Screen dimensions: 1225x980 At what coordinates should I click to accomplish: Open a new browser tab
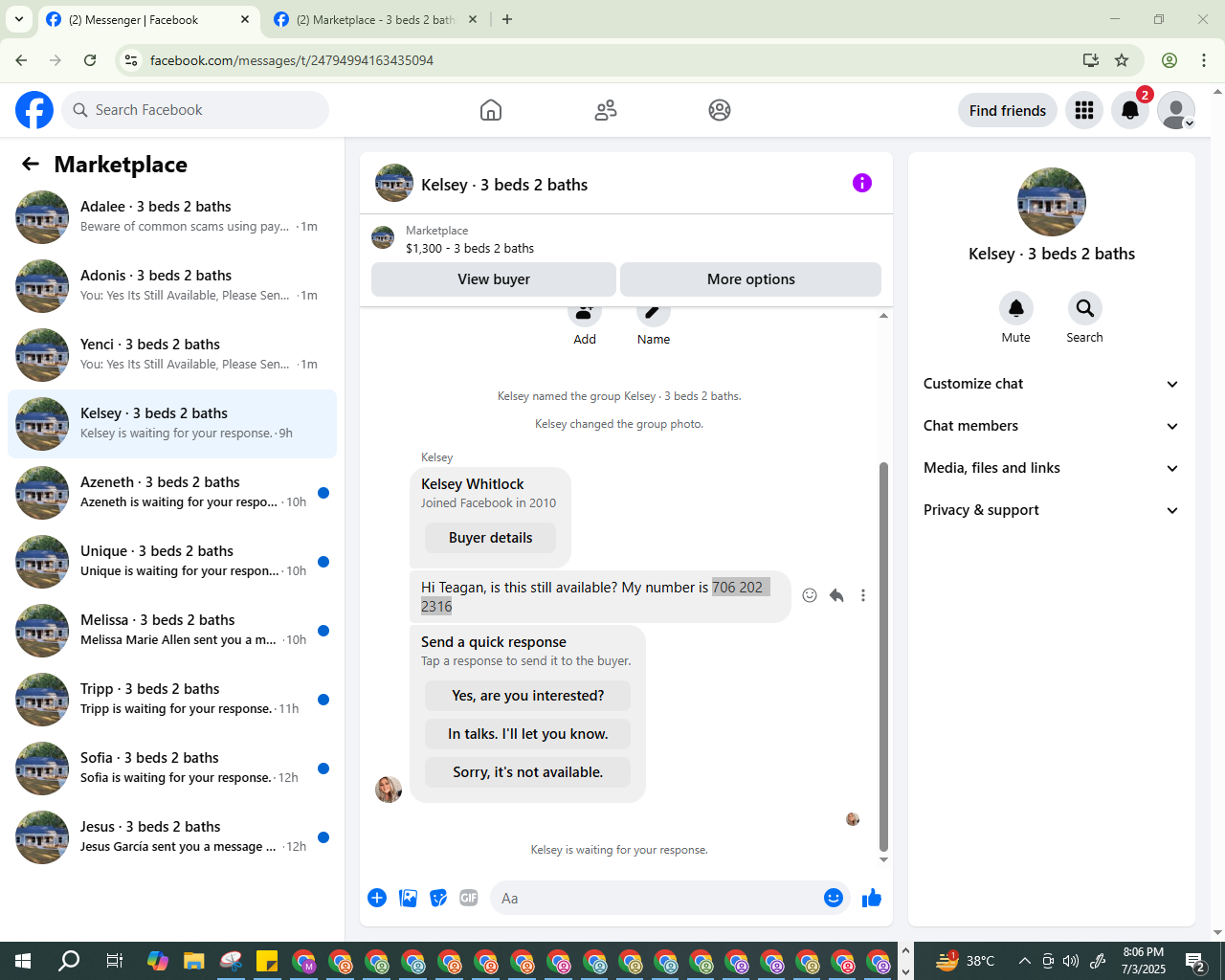(x=507, y=19)
